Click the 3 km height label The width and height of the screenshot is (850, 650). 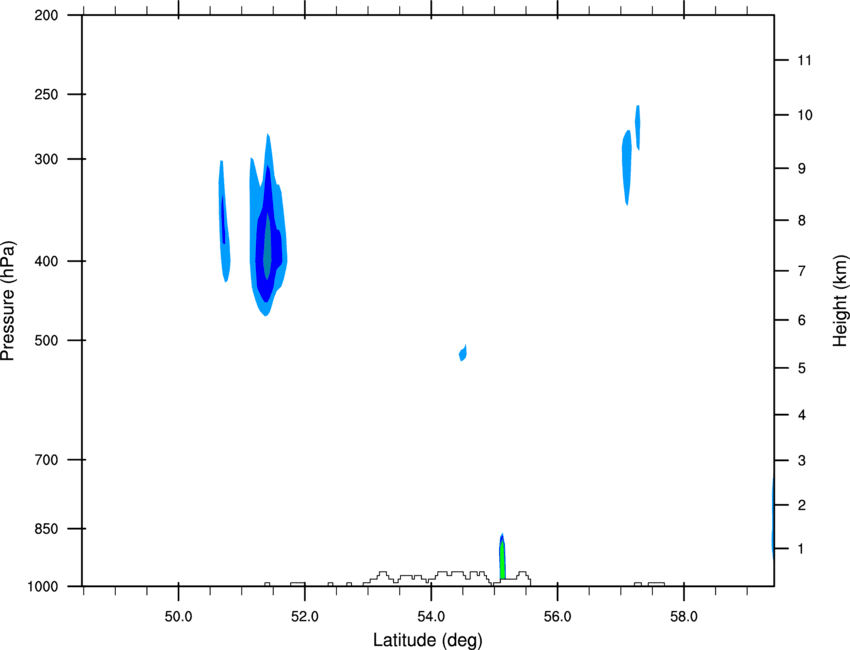pyautogui.click(x=802, y=461)
